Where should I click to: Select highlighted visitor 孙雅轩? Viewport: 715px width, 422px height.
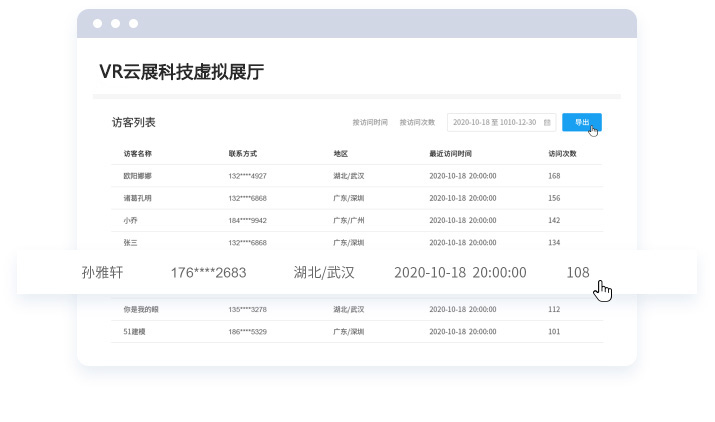pyautogui.click(x=102, y=272)
